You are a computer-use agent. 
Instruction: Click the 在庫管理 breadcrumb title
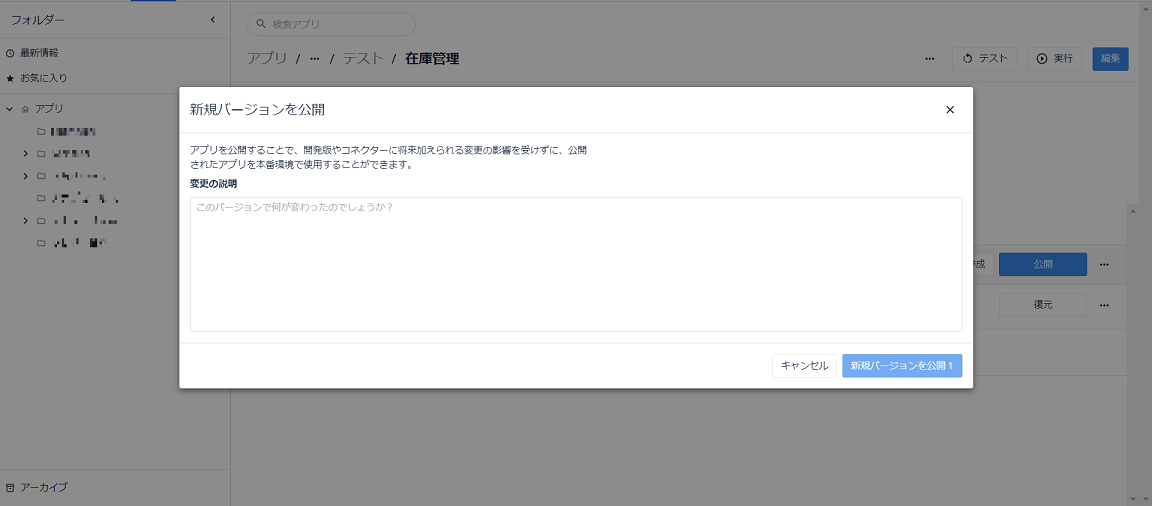(x=432, y=59)
